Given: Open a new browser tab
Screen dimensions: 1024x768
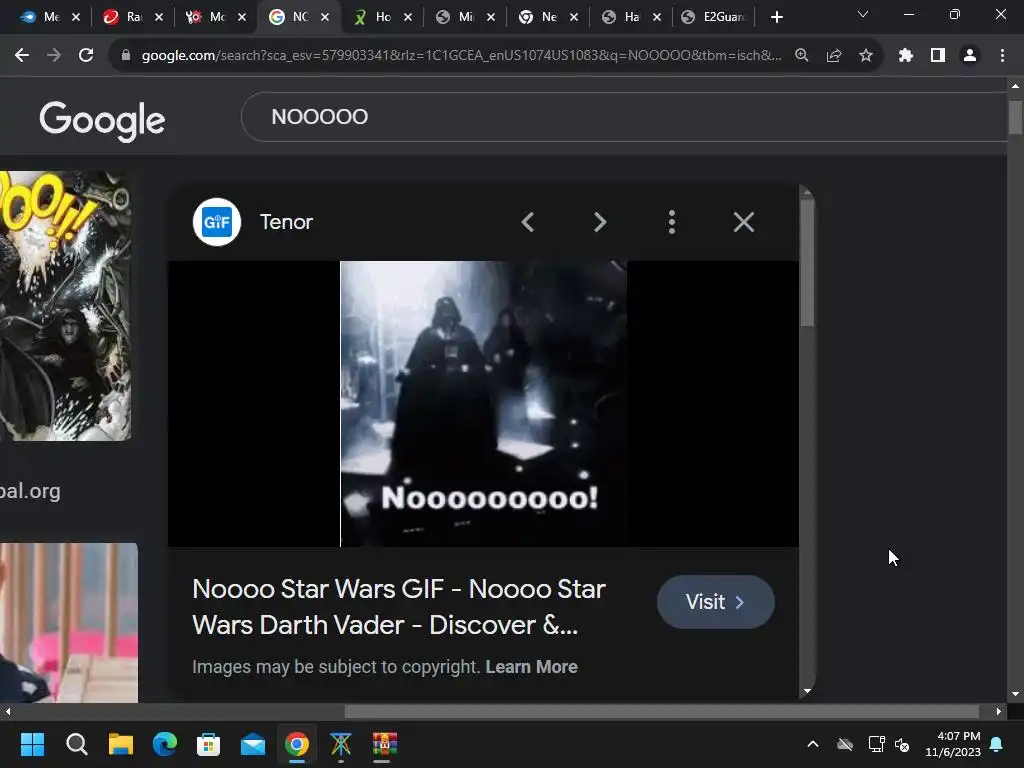Looking at the screenshot, I should (x=776, y=18).
